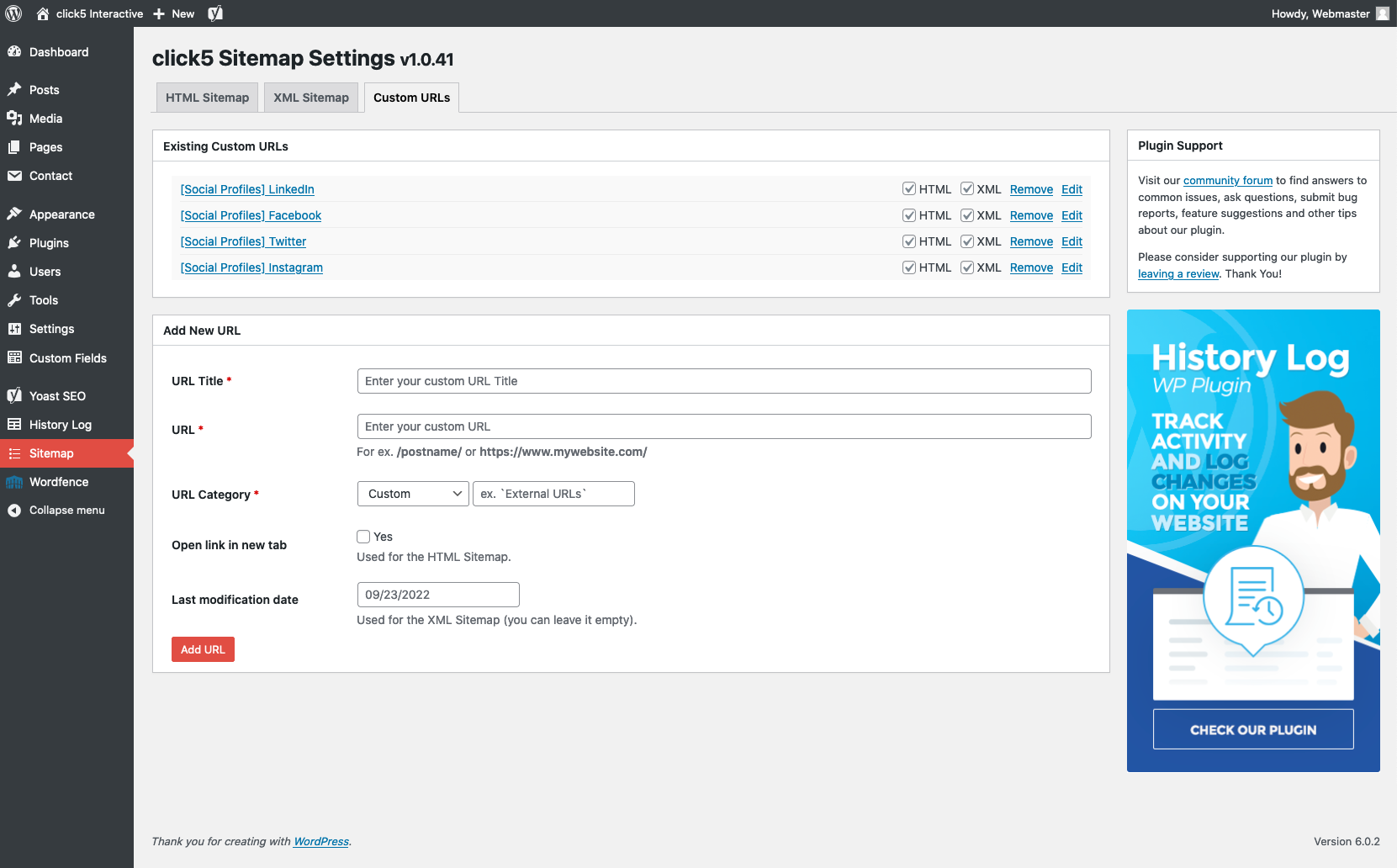Switch to XML Sitemap tab
The height and width of the screenshot is (868, 1397).
click(x=311, y=98)
